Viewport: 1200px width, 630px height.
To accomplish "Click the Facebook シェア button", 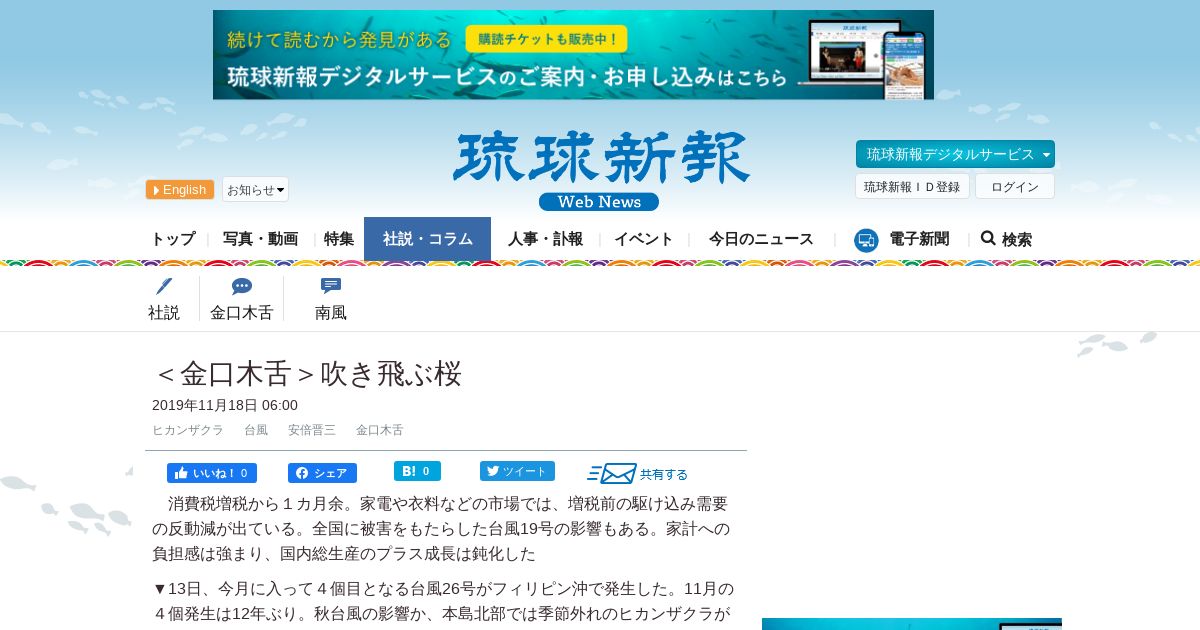I will pos(322,473).
